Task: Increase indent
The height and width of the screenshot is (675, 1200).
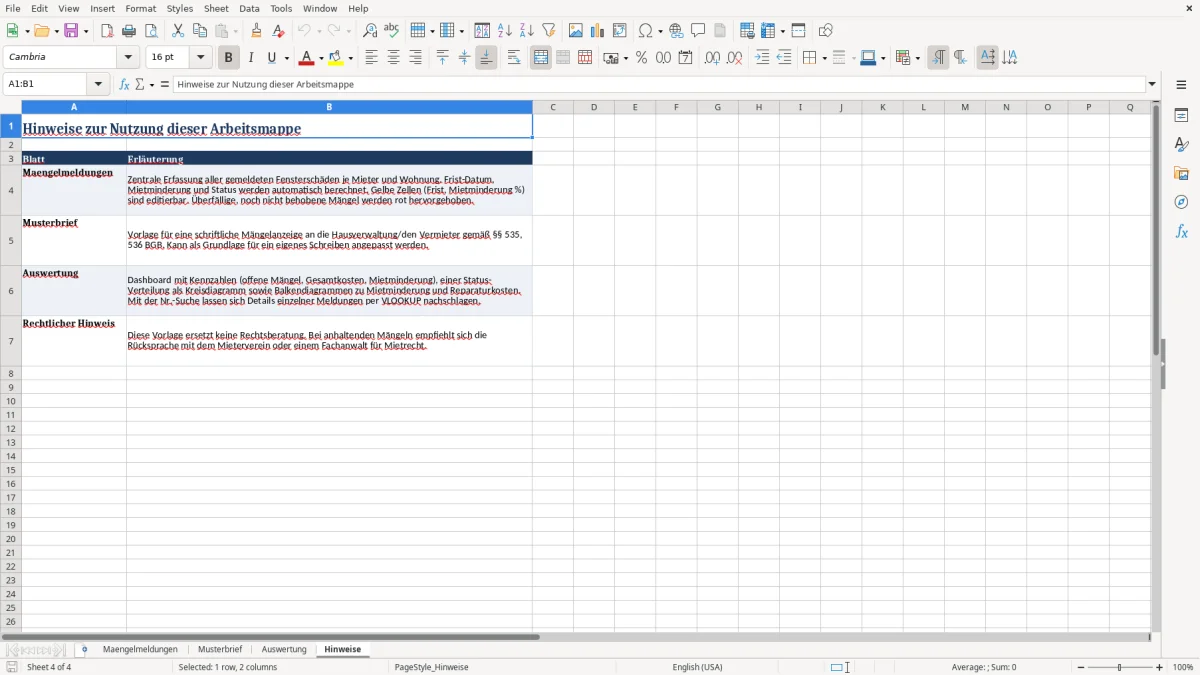Action: 762,58
